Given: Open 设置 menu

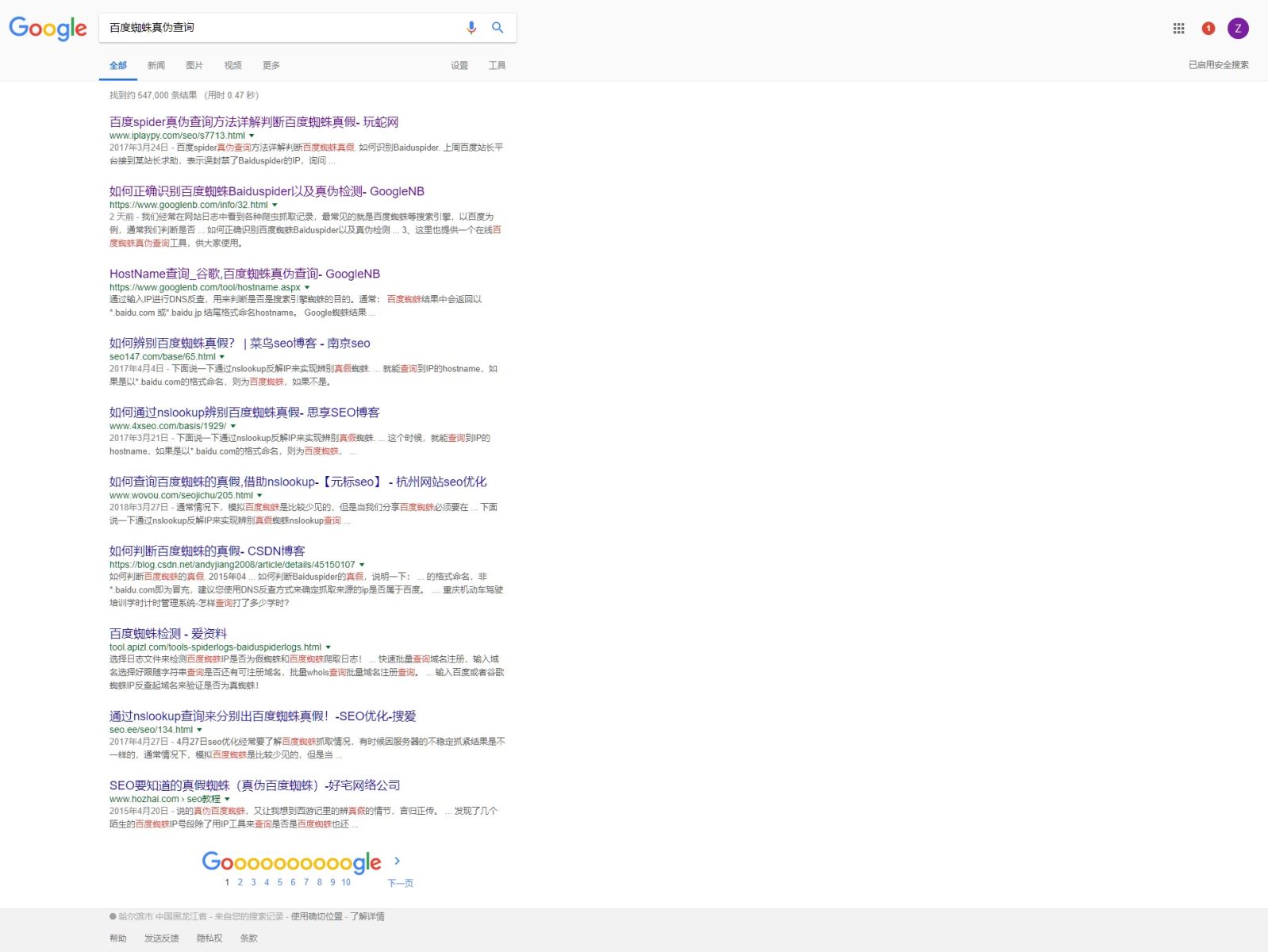Looking at the screenshot, I should (459, 66).
